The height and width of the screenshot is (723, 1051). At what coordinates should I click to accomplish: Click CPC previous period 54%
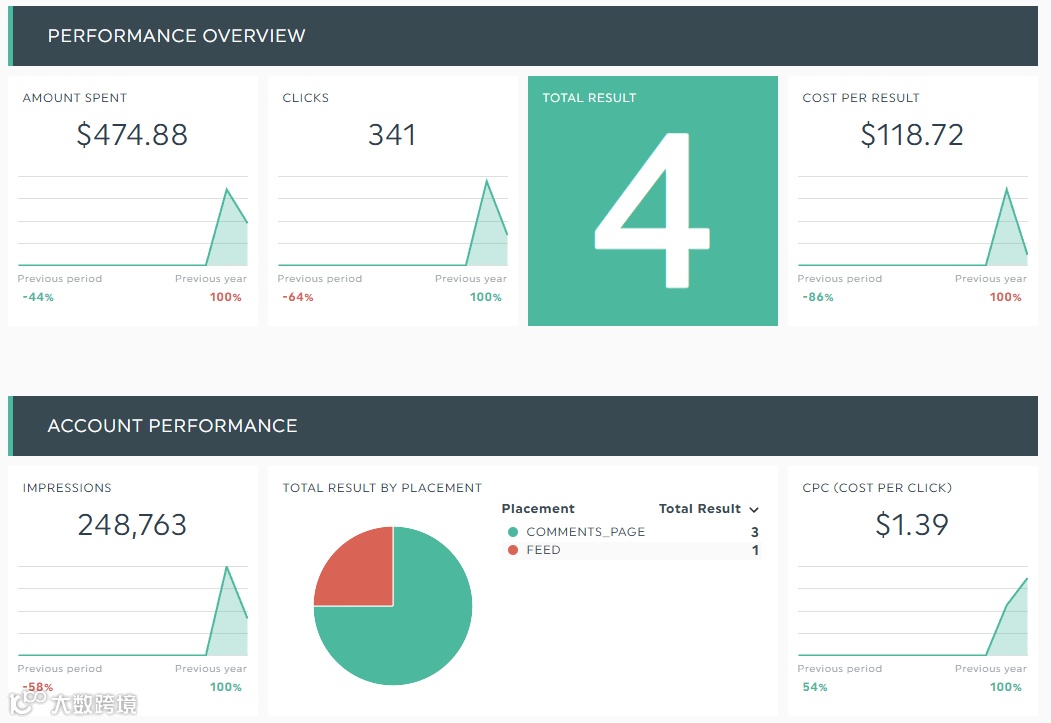(814, 687)
